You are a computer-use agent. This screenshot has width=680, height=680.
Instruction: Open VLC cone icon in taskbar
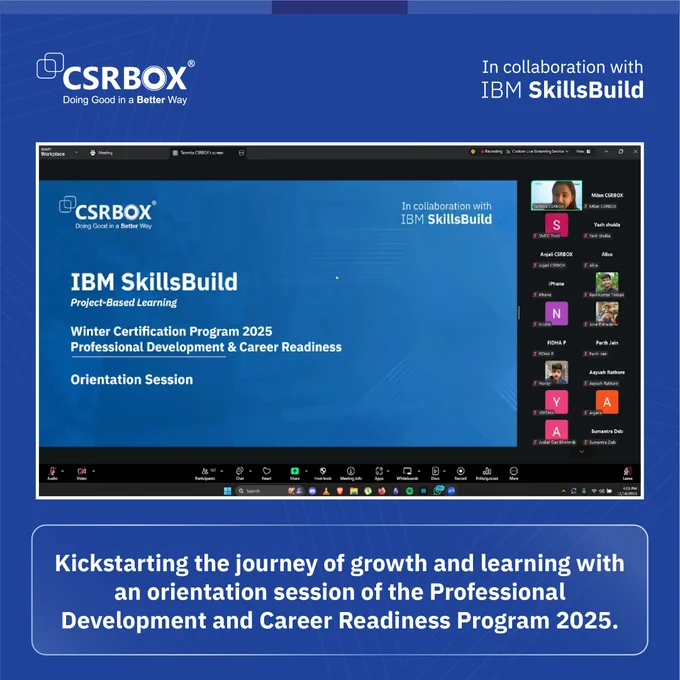[x=326, y=491]
